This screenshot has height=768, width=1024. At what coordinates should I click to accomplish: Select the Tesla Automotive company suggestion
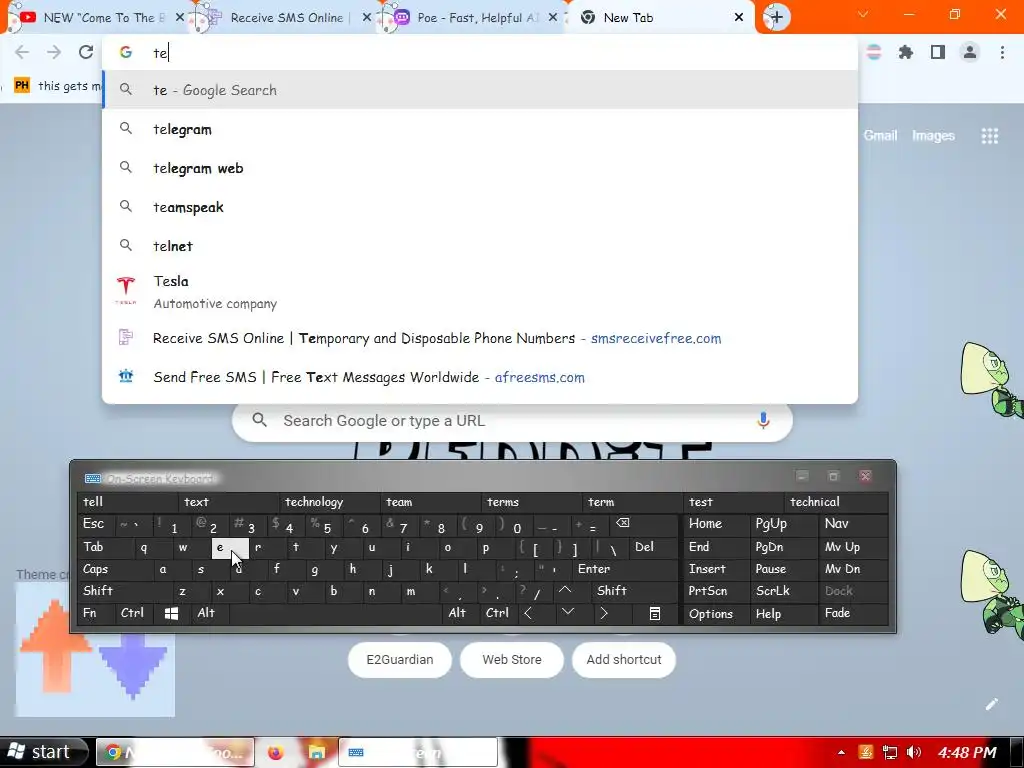coord(480,292)
